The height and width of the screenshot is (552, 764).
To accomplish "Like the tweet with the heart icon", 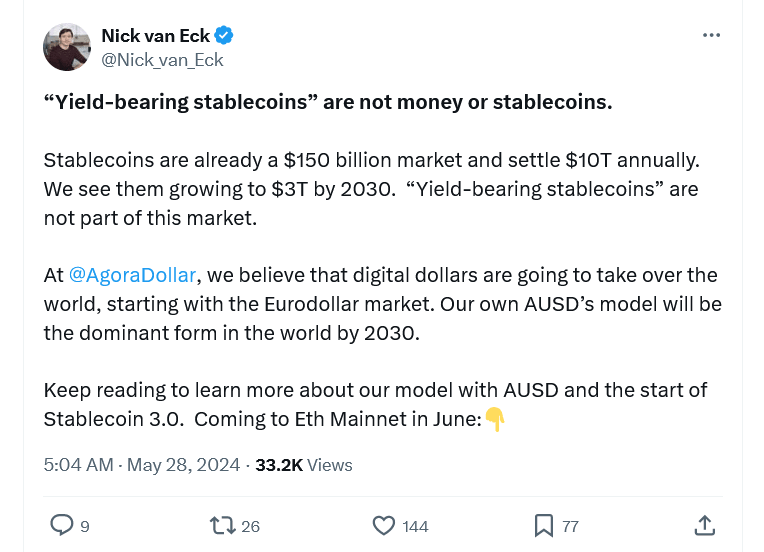I will point(383,525).
